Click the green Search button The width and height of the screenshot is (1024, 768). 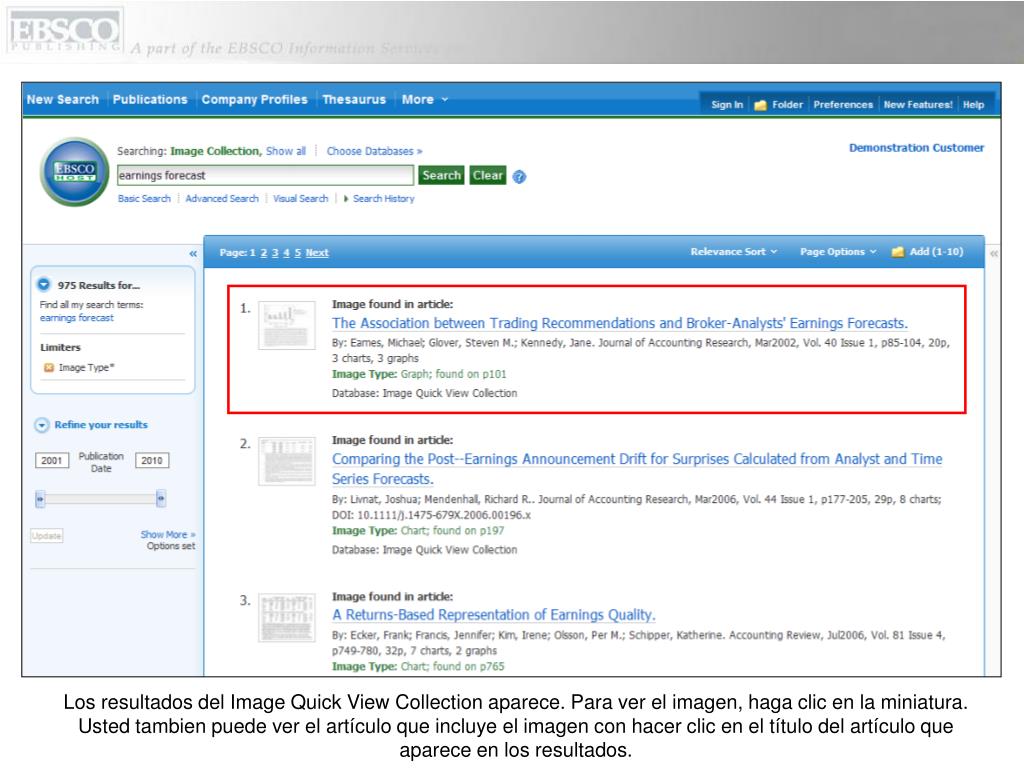click(441, 175)
